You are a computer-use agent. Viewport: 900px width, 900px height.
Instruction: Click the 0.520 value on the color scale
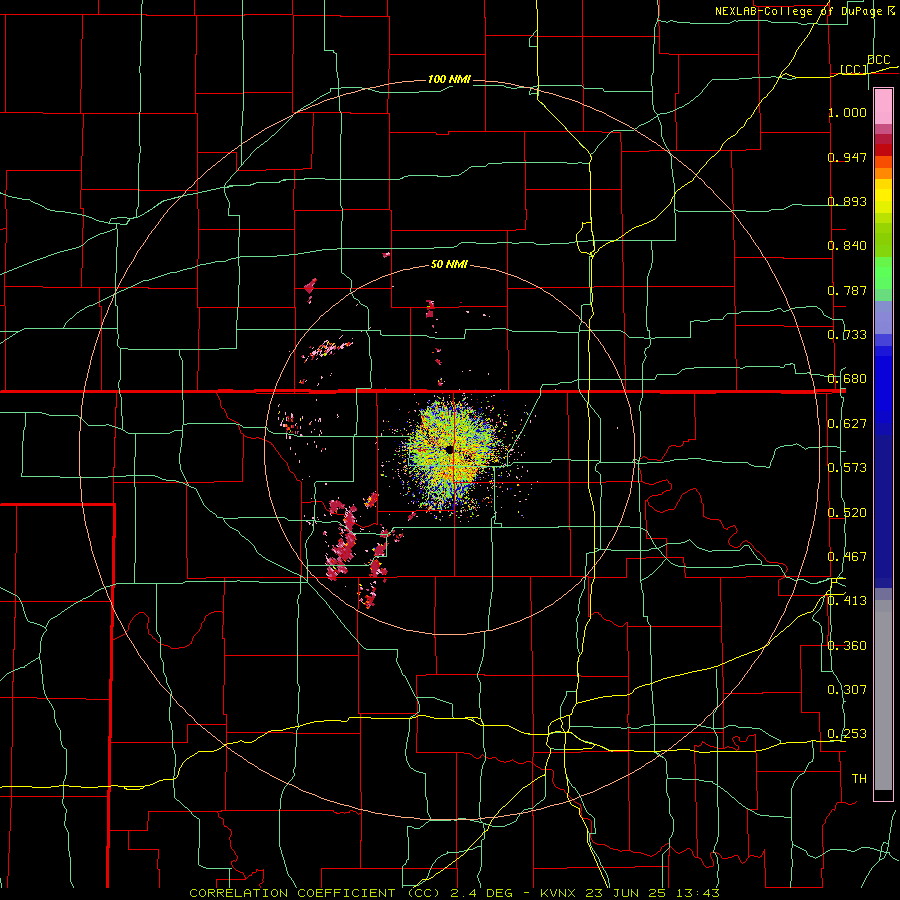coord(847,513)
